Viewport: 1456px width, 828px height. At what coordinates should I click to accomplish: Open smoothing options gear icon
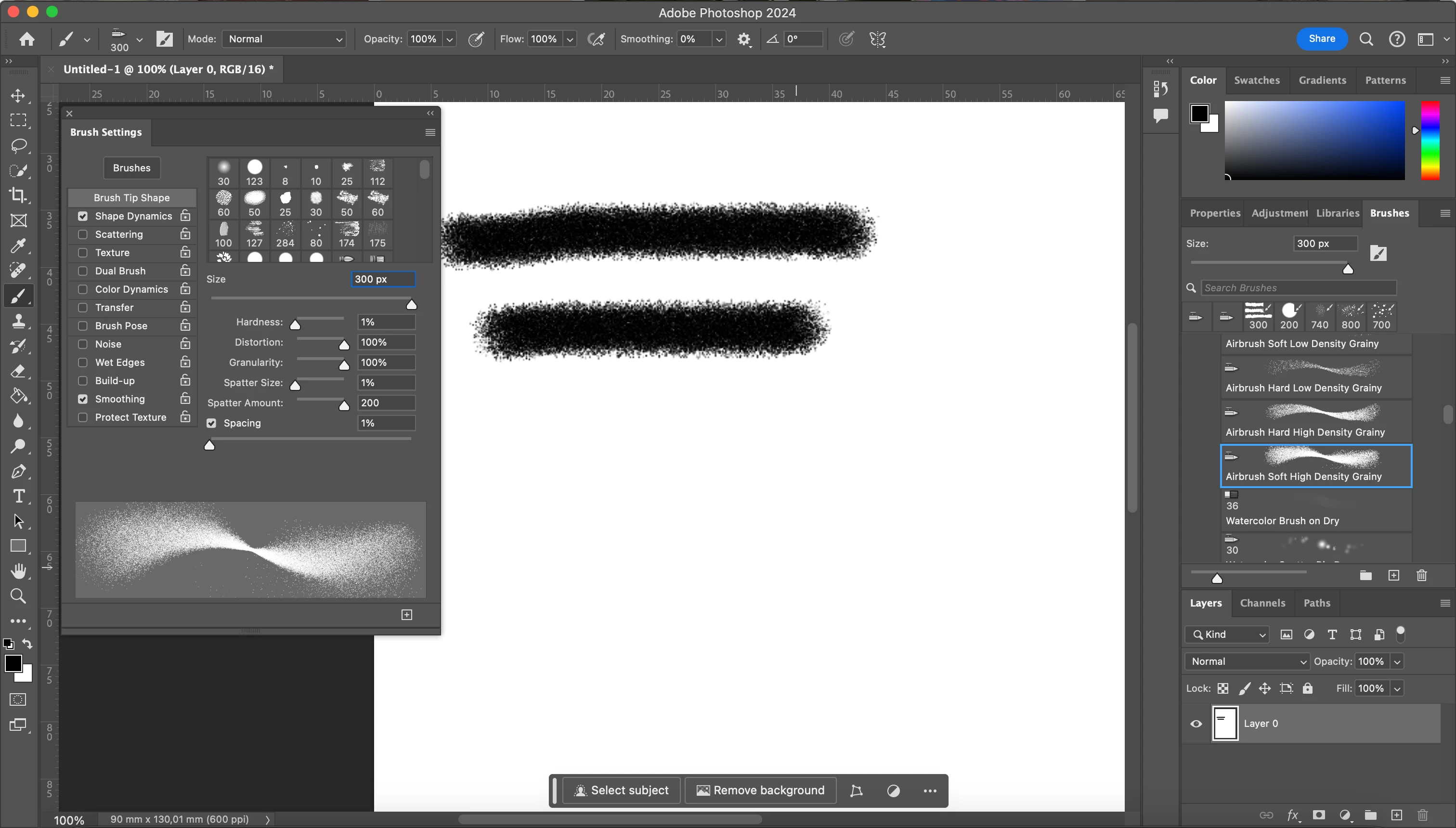coord(744,39)
